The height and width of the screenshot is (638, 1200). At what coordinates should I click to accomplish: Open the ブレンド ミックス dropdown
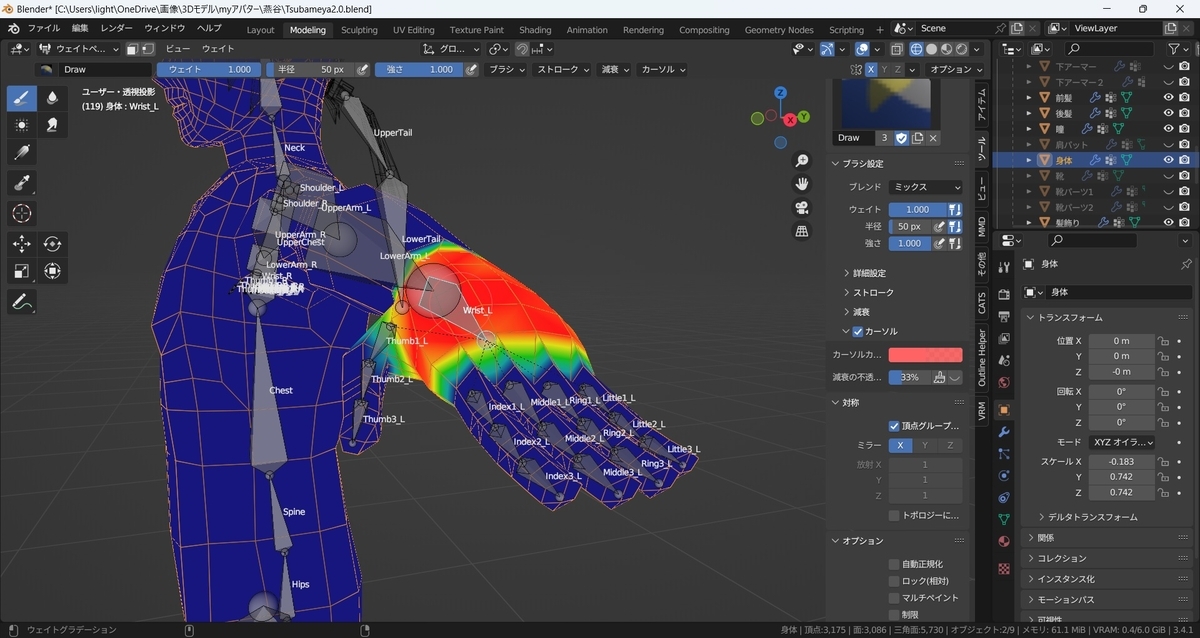[926, 187]
